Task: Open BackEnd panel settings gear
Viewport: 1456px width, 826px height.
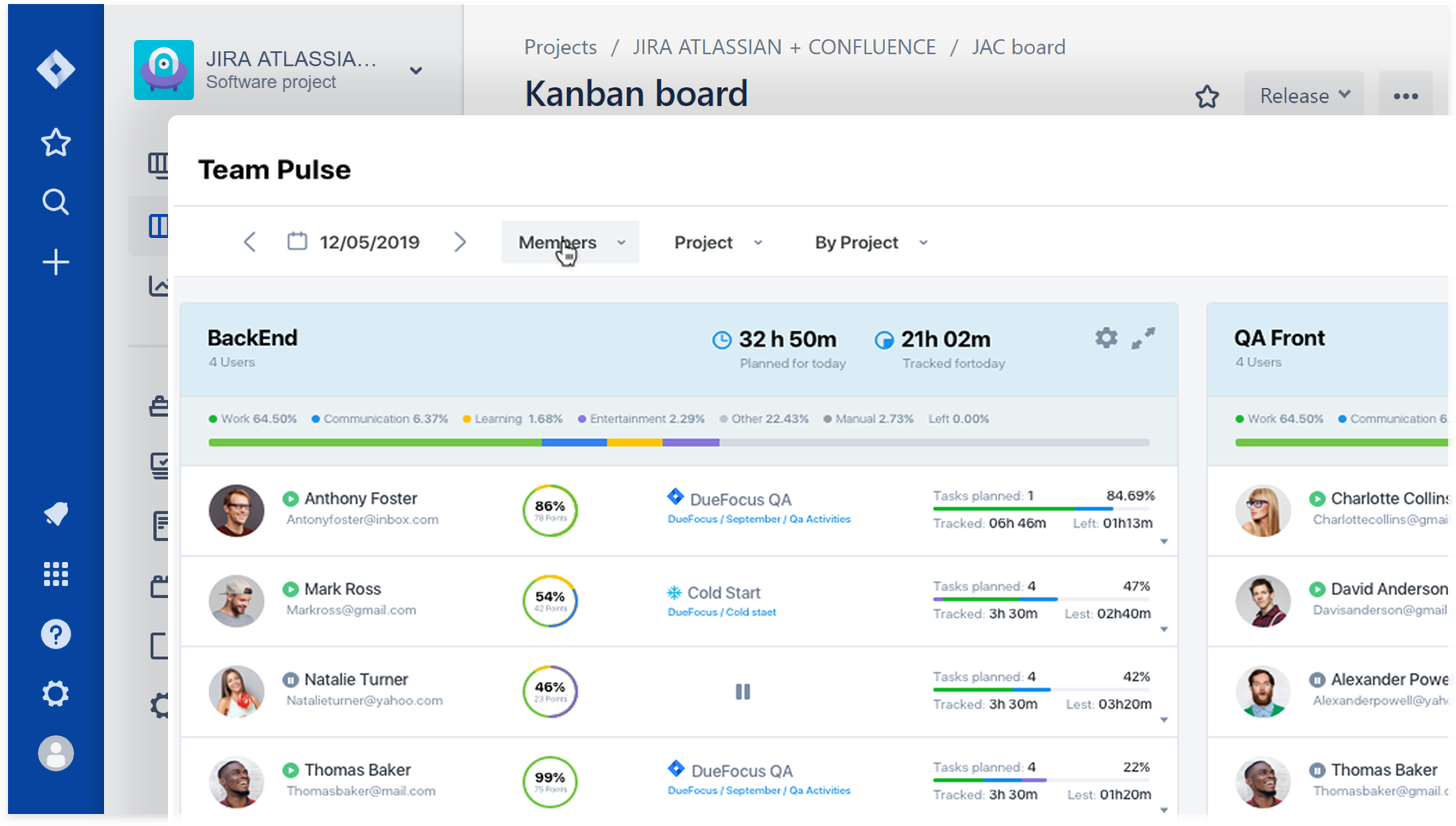Action: click(1106, 338)
